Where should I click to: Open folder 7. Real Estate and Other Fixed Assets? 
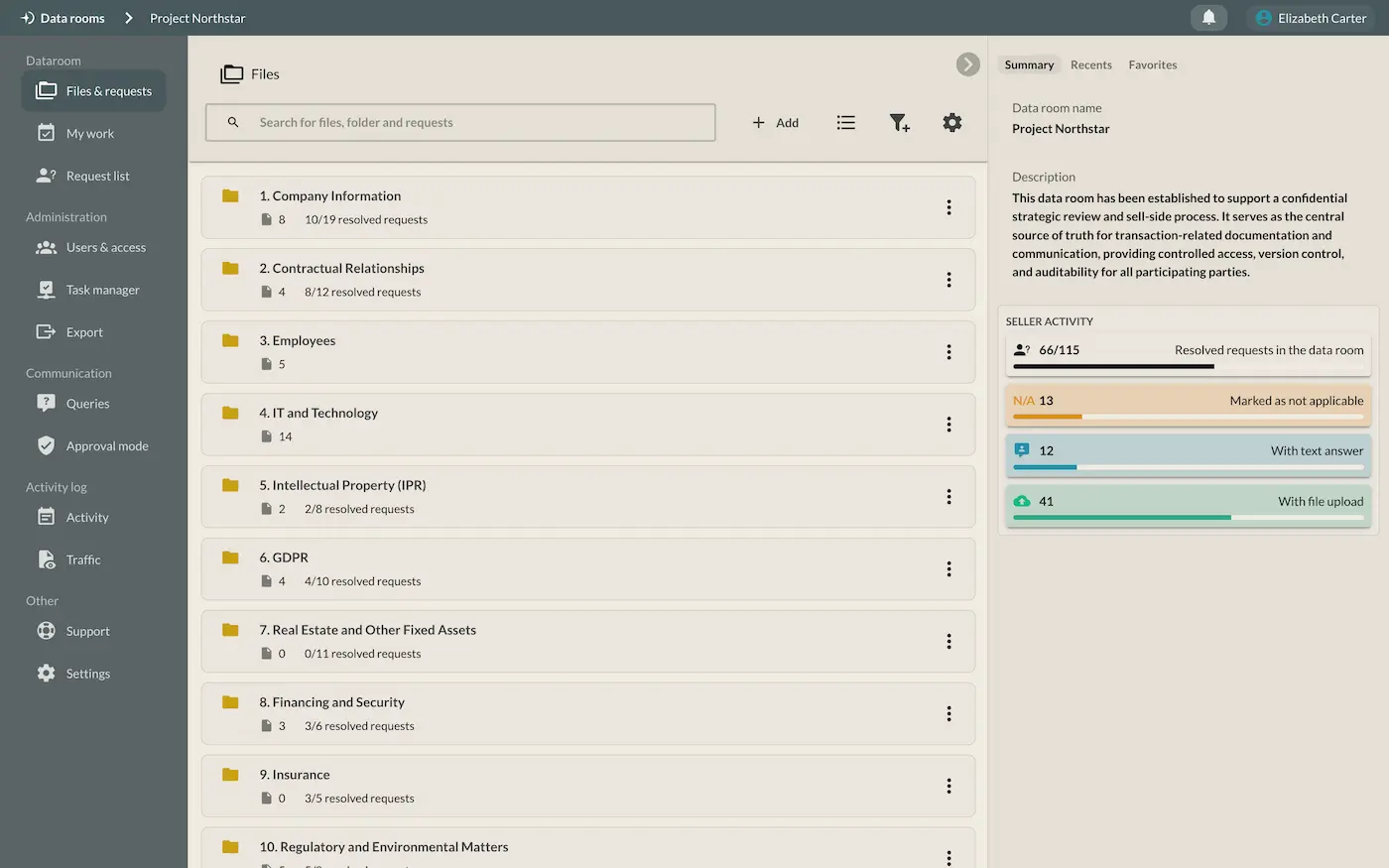[x=588, y=642]
